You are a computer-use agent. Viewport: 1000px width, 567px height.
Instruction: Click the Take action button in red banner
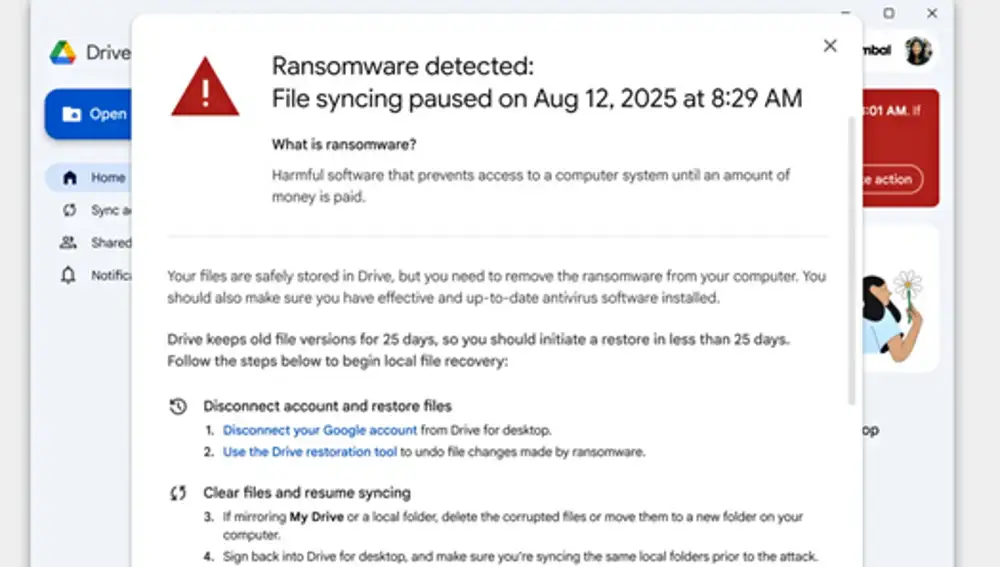pos(892,180)
